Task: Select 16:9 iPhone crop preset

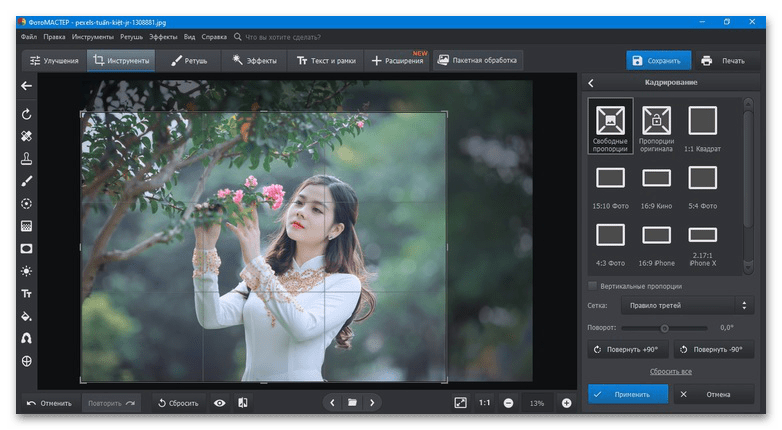Action: [656, 244]
